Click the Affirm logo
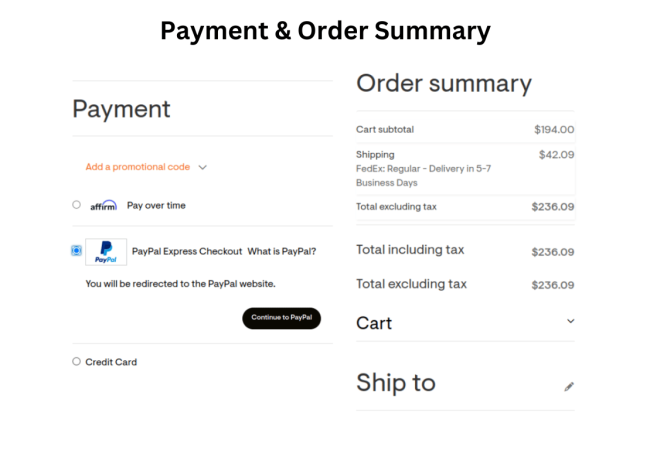The width and height of the screenshot is (650, 450). click(103, 205)
